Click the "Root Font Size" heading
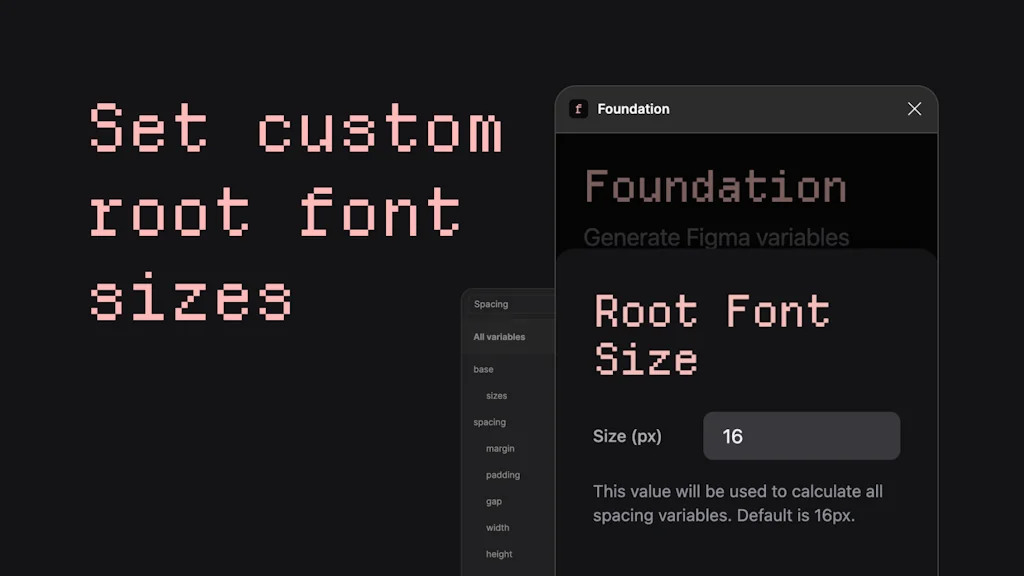 (x=712, y=335)
